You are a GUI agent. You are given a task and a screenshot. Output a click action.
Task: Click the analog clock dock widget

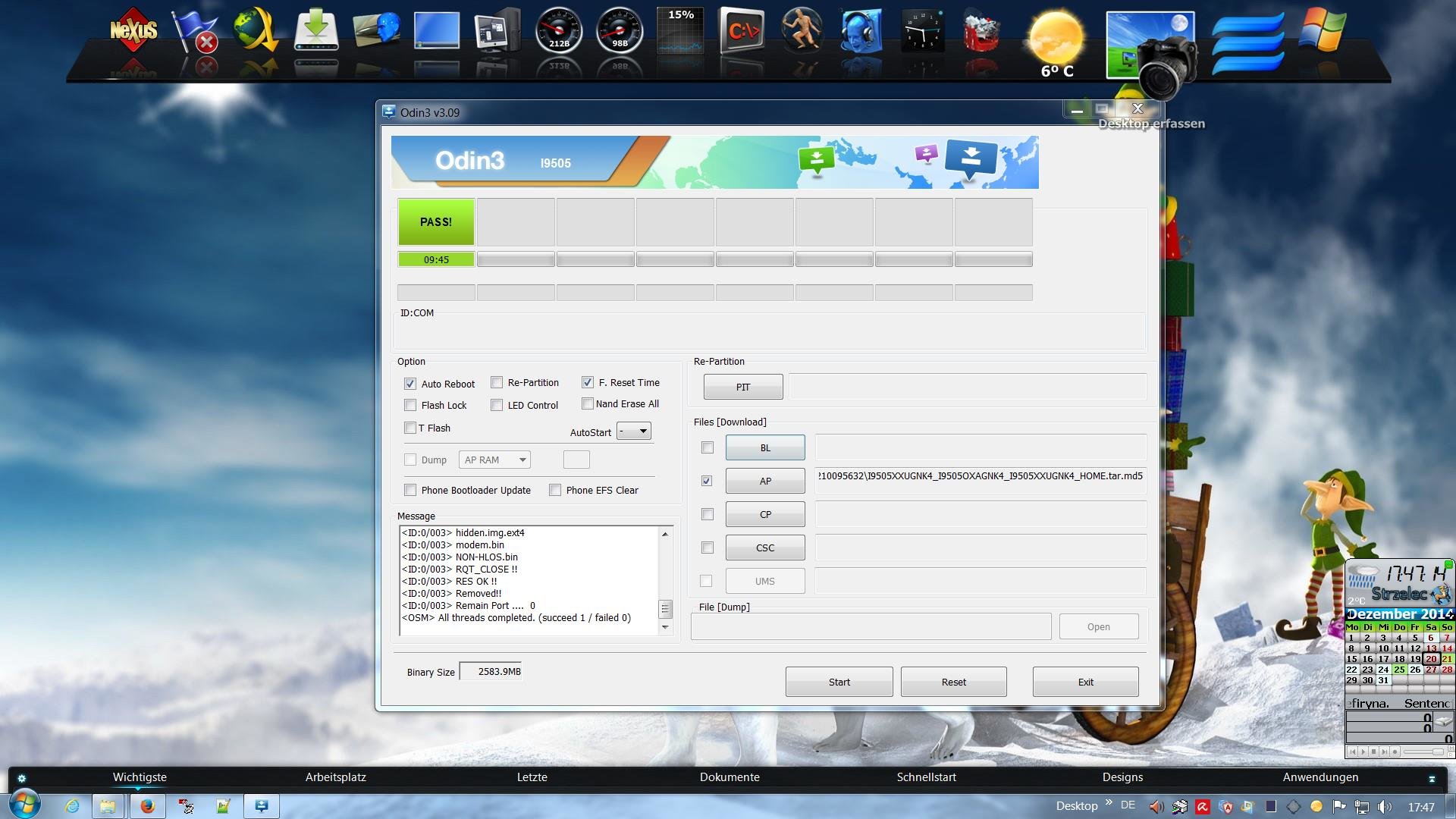923,30
